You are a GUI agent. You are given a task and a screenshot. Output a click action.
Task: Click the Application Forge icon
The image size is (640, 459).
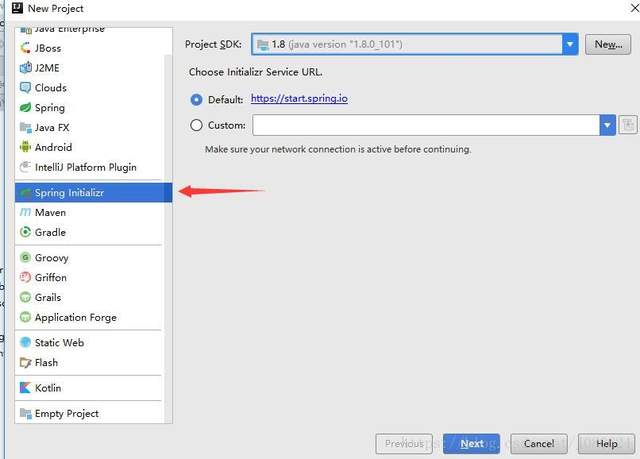tap(25, 317)
